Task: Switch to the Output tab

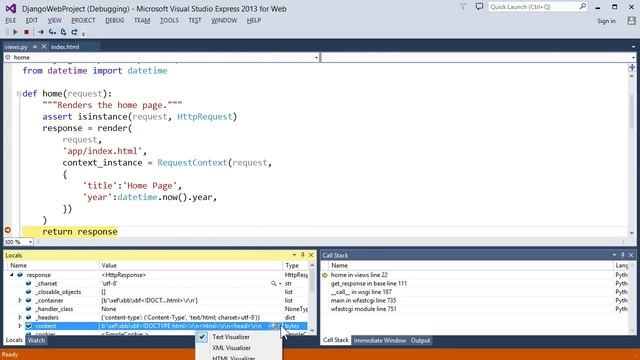Action: [420, 340]
